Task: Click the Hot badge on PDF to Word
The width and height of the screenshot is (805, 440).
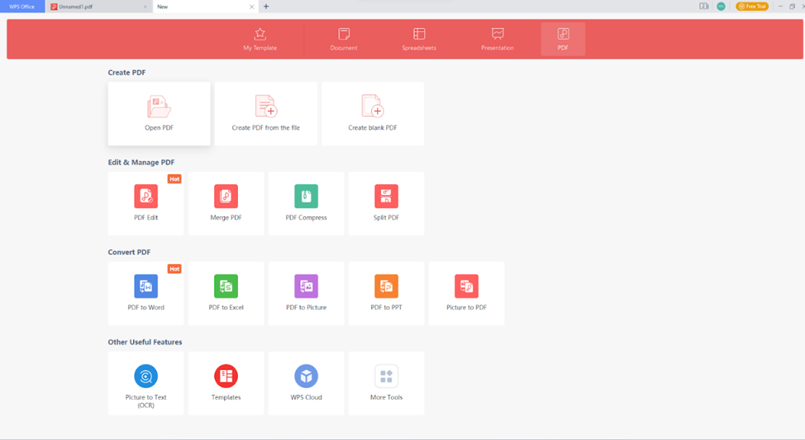Action: 175,269
